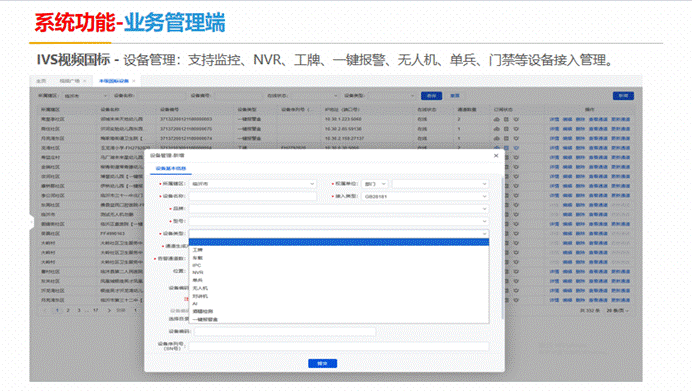Open the 设备类型 filter dropdown above table
The image size is (692, 391).
[391, 96]
